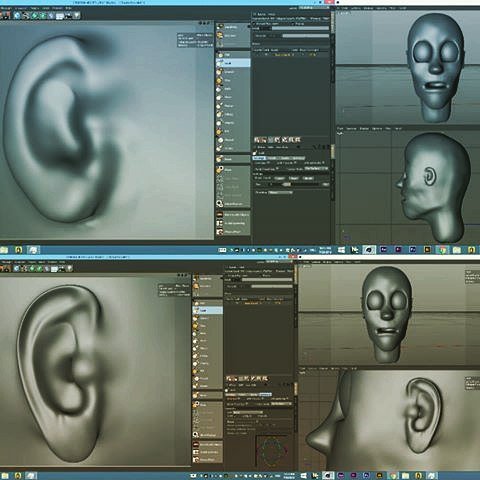Image resolution: width=480 pixels, height=480 pixels.
Task: Choose the Fill brush in upper screenshot
Action: [233, 131]
